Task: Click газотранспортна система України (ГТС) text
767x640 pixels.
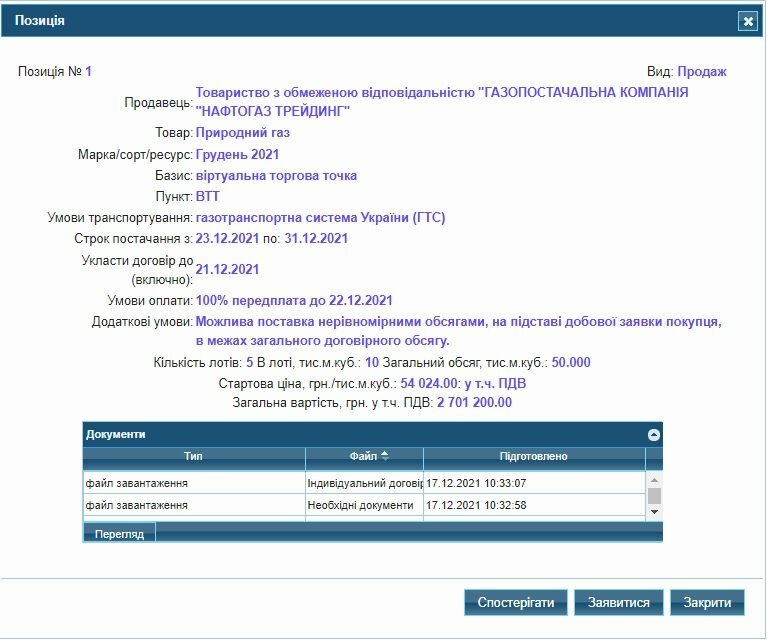Action: pos(320,218)
